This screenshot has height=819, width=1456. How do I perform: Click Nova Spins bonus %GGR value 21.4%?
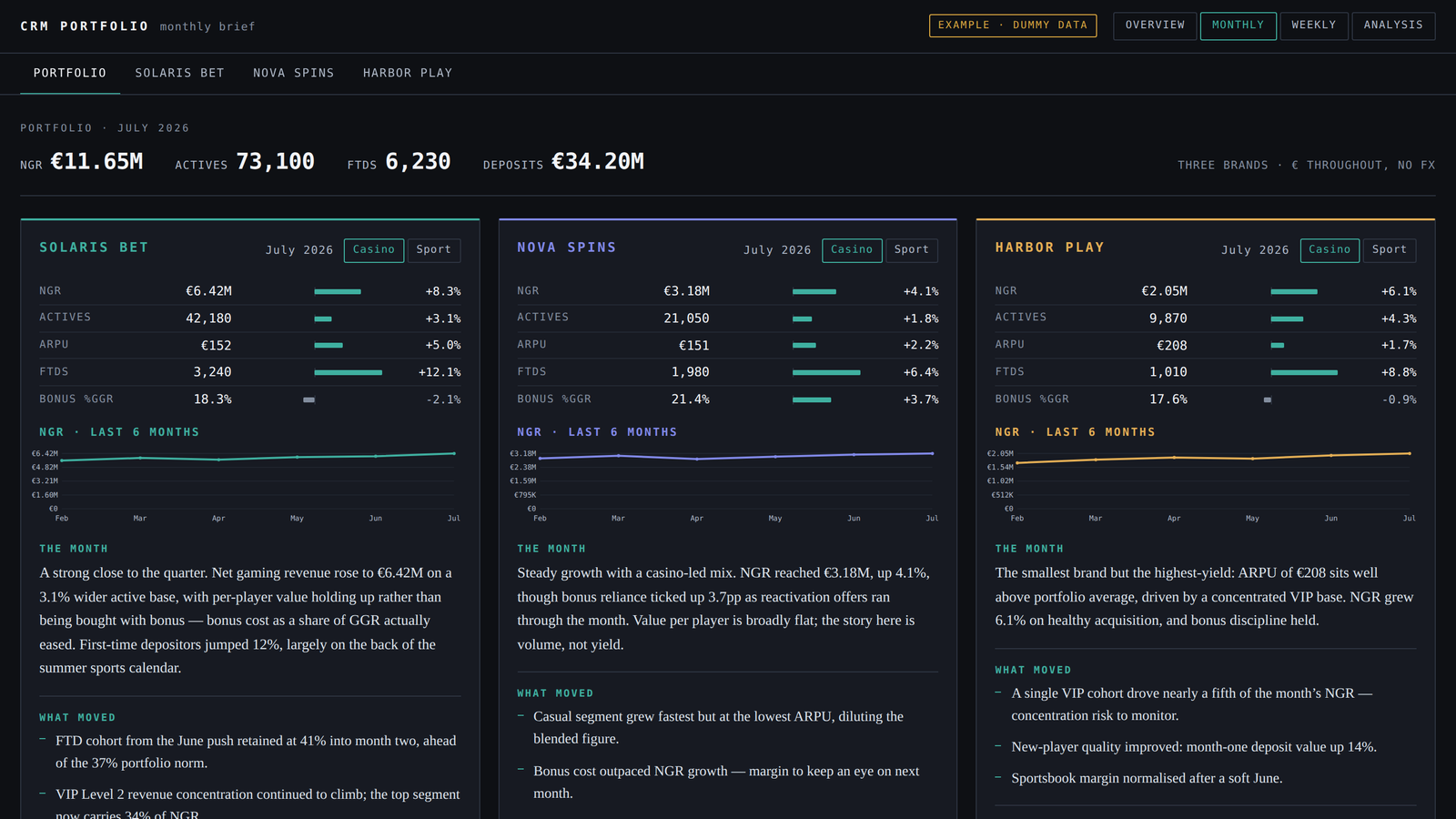(x=691, y=399)
